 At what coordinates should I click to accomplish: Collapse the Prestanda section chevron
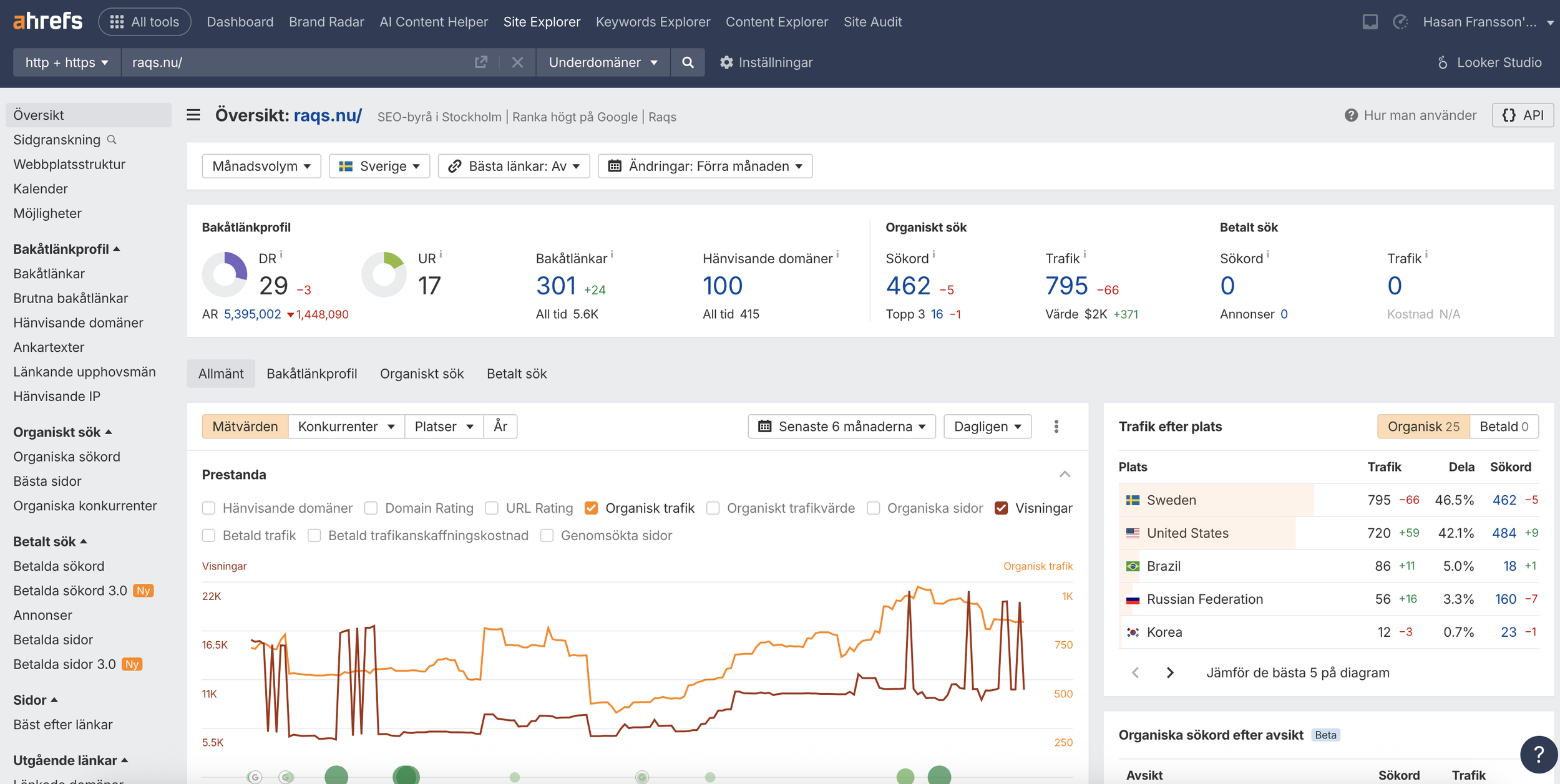coord(1065,475)
